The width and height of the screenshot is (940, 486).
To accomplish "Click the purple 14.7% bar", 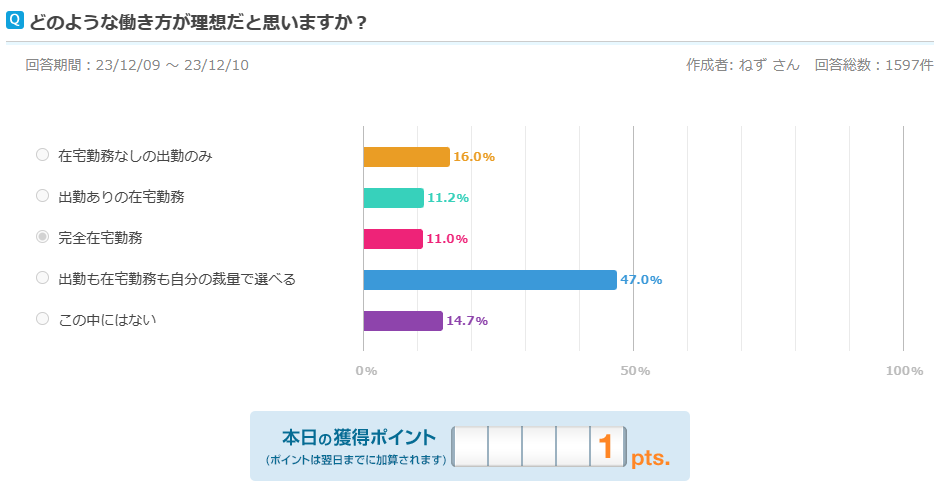I will point(403,321).
